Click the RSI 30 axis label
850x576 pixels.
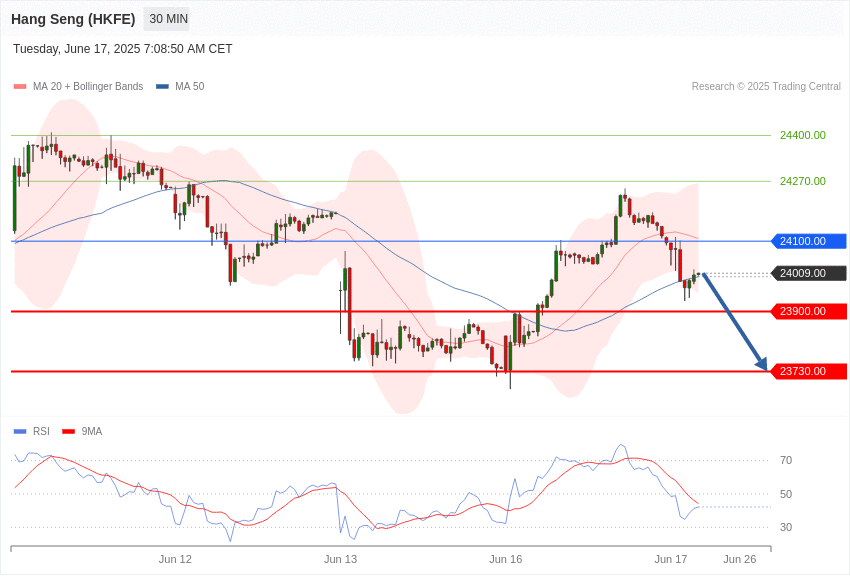785,527
